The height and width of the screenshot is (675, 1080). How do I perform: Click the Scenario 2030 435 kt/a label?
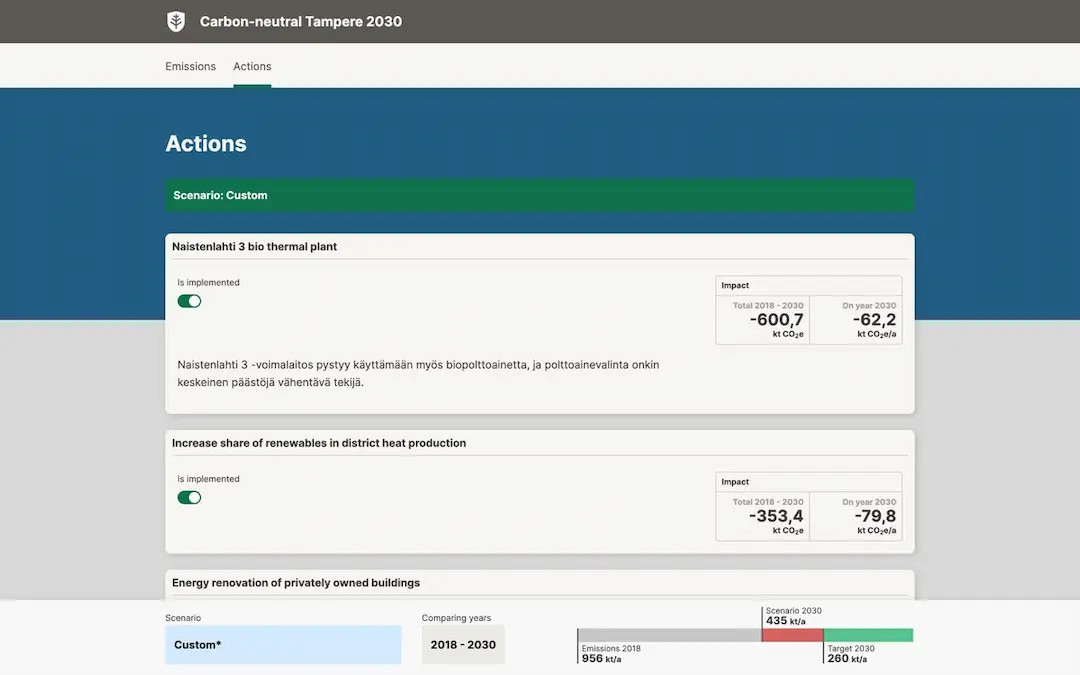click(x=793, y=616)
